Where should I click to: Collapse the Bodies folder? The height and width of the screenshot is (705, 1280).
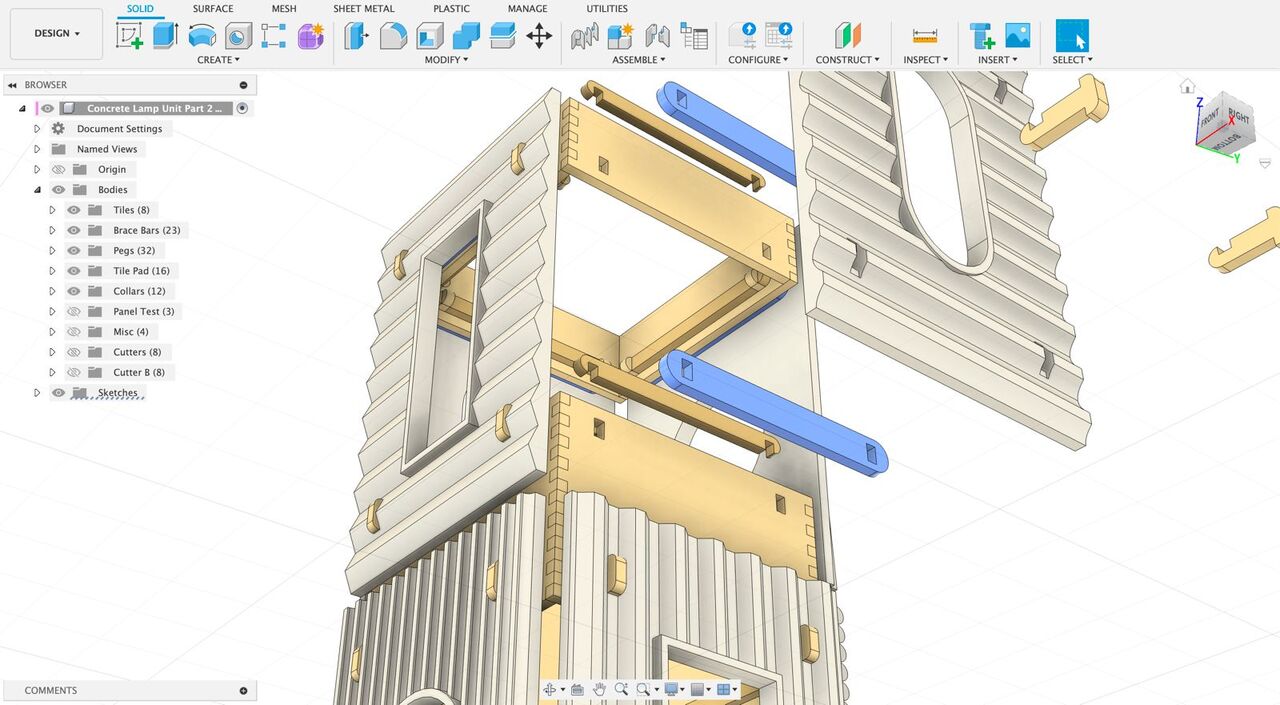[x=37, y=190]
